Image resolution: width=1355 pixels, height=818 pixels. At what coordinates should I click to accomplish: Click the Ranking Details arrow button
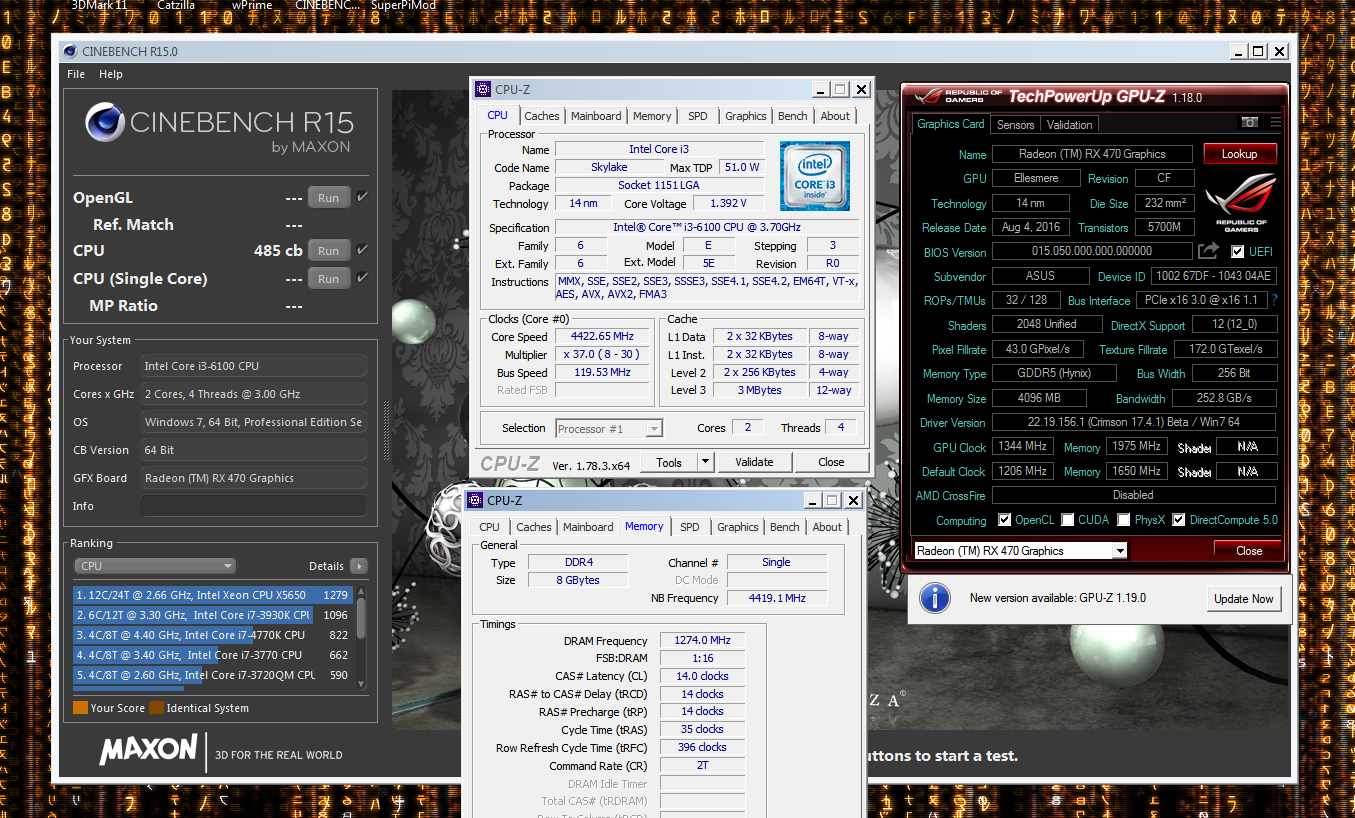[359, 566]
